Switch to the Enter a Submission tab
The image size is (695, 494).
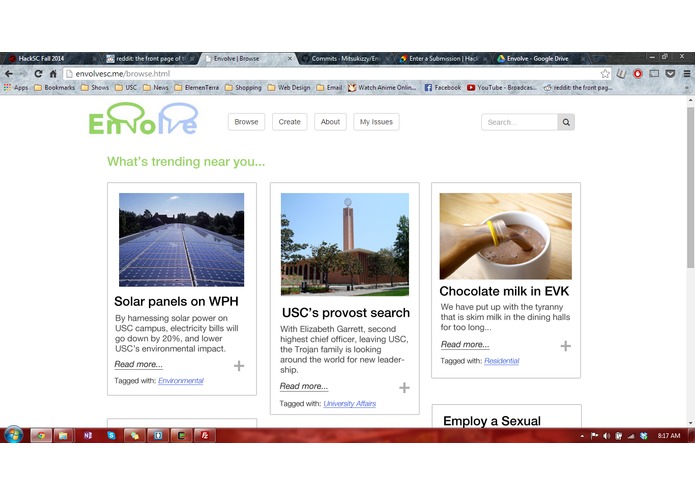click(443, 58)
